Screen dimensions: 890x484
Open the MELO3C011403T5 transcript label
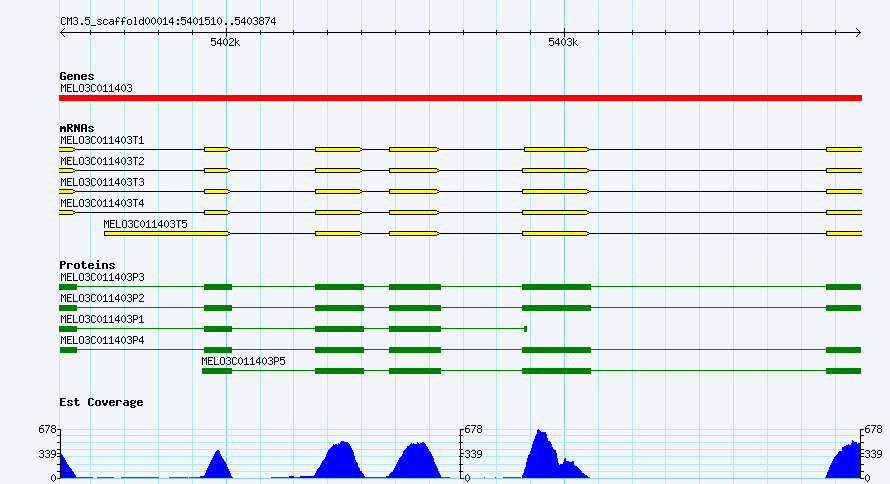click(x=145, y=225)
